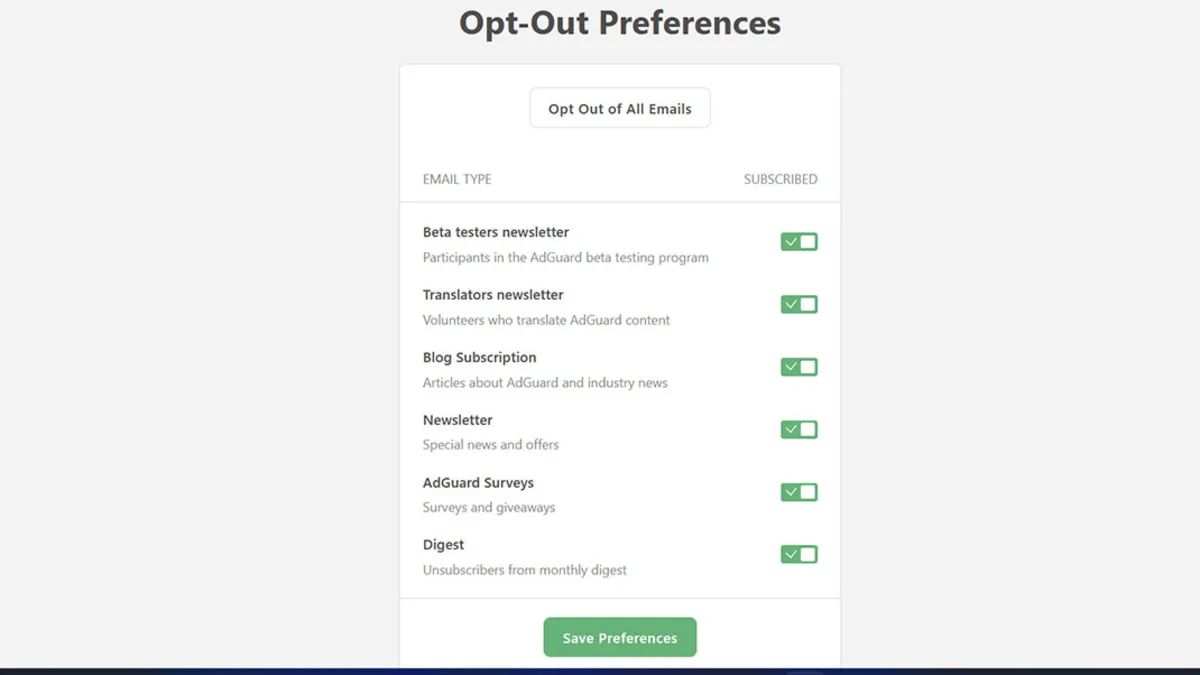Viewport: 1200px width, 675px height.
Task: Click the Newsletter row label
Action: tap(457, 420)
